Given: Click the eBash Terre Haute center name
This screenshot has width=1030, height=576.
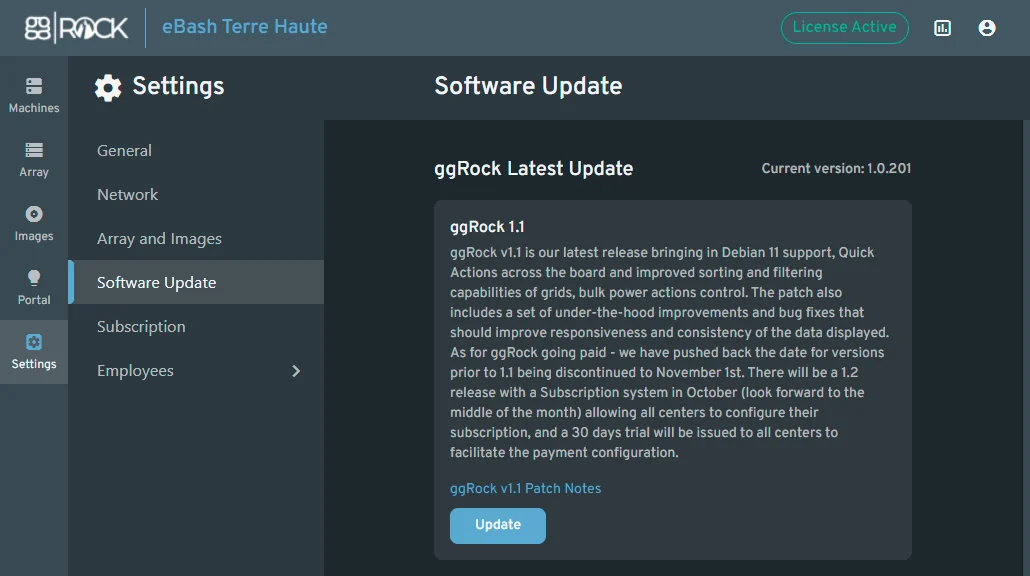Looking at the screenshot, I should [244, 27].
